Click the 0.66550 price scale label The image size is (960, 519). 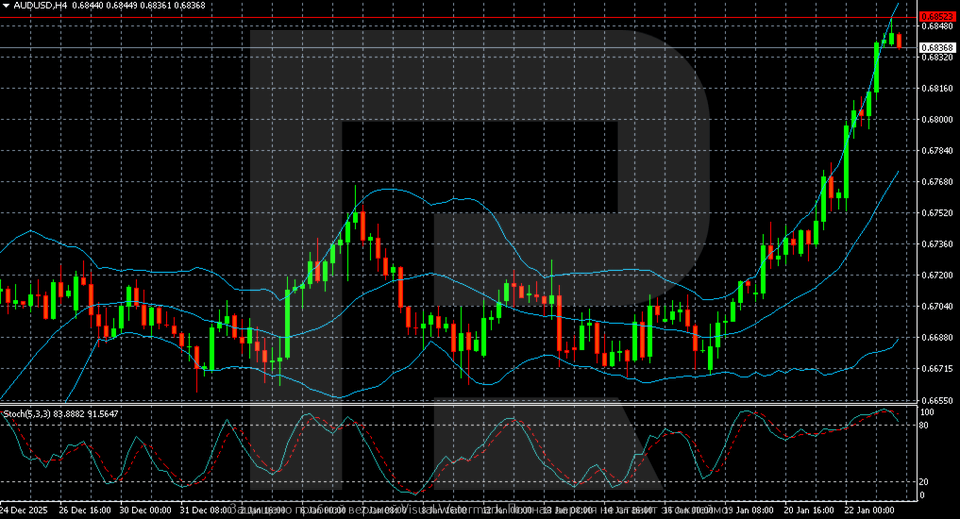(937, 400)
